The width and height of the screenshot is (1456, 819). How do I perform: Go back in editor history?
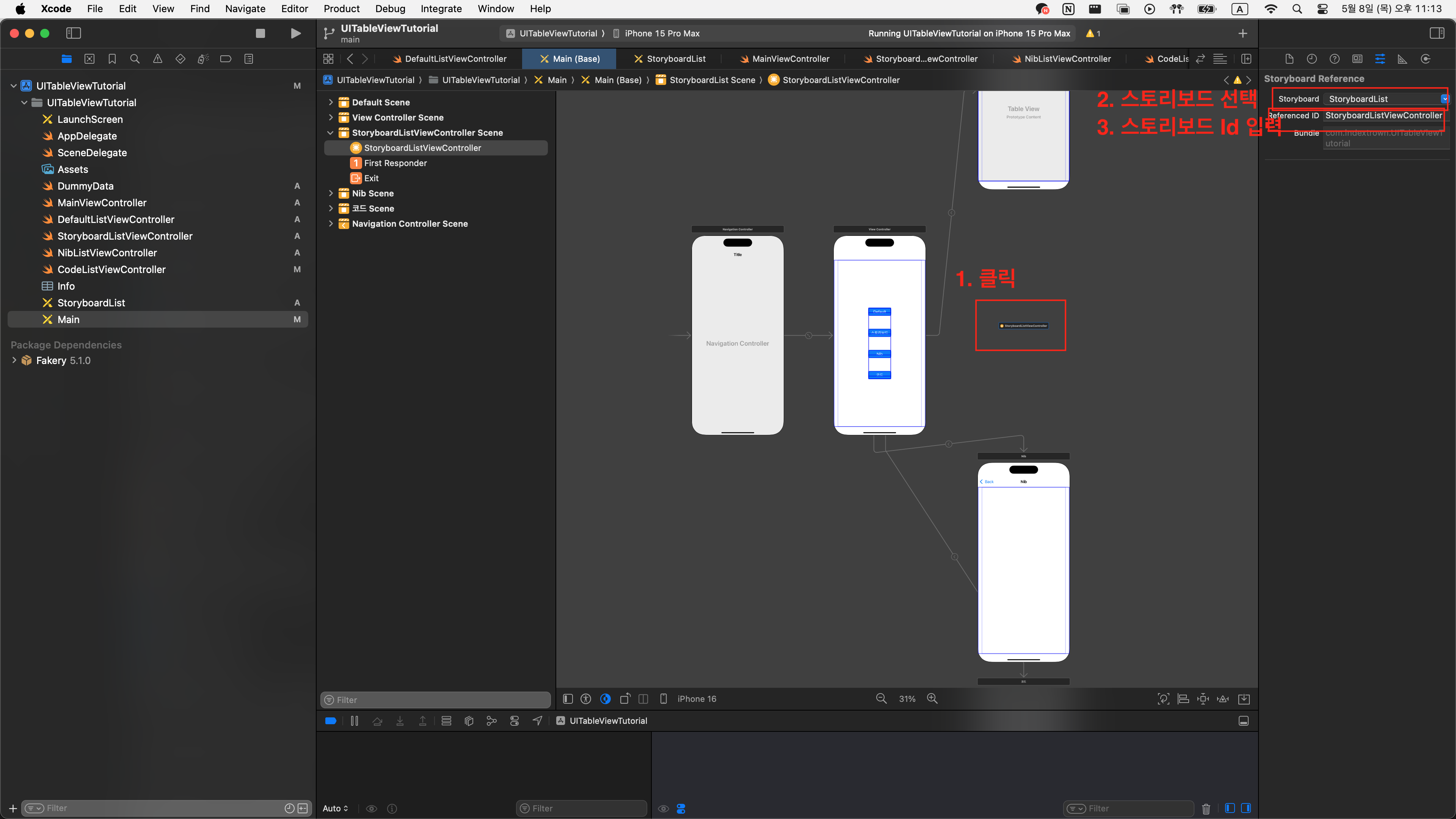pyautogui.click(x=350, y=59)
